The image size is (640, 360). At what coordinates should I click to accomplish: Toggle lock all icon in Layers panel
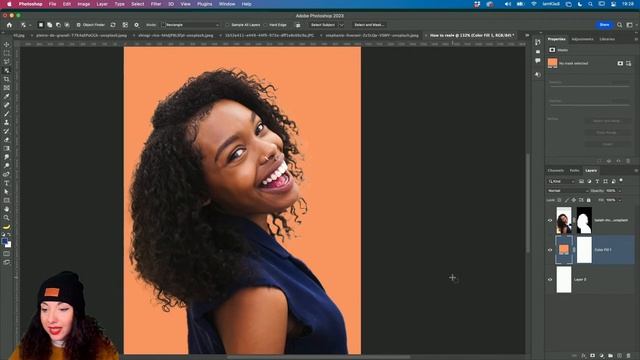pyautogui.click(x=589, y=200)
